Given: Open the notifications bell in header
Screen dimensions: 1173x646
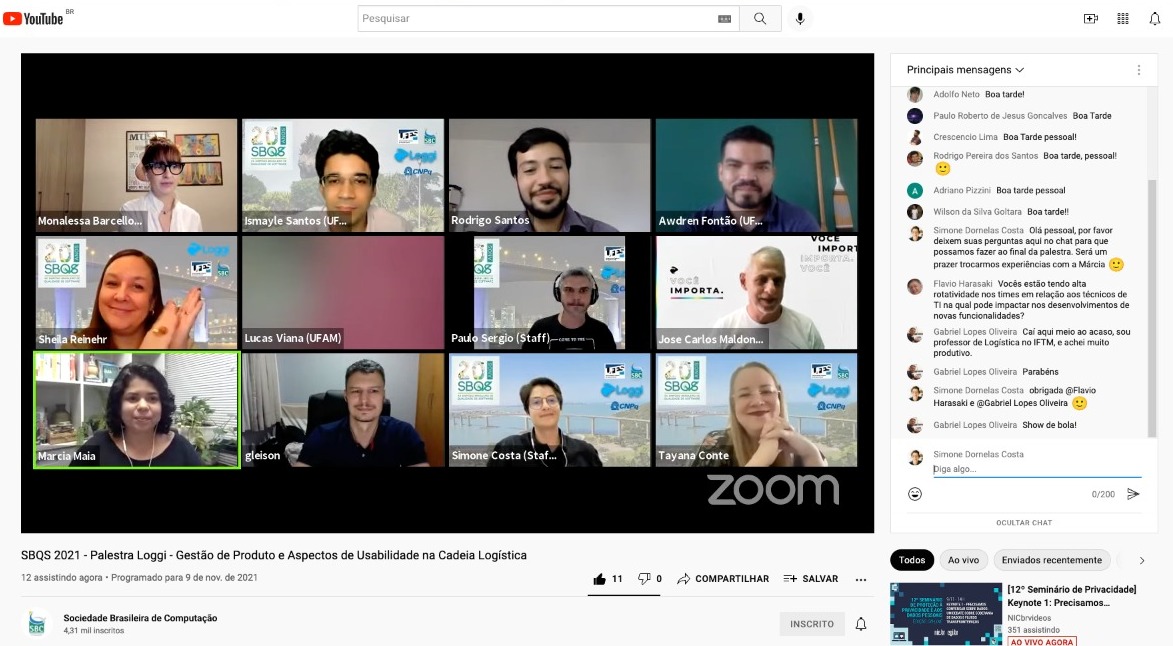Looking at the screenshot, I should [x=1154, y=19].
